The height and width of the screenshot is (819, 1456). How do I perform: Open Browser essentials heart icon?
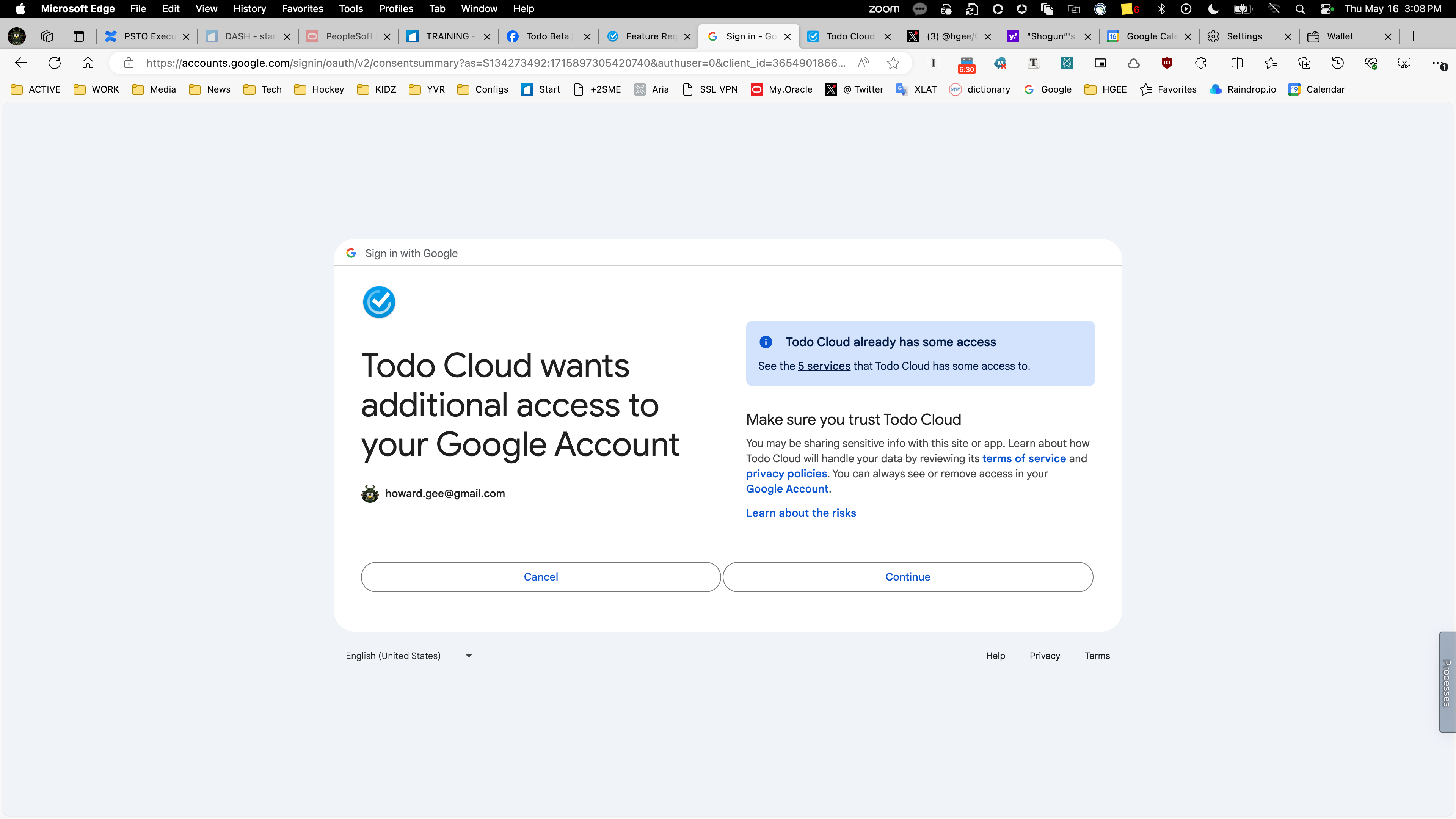coord(1371,63)
